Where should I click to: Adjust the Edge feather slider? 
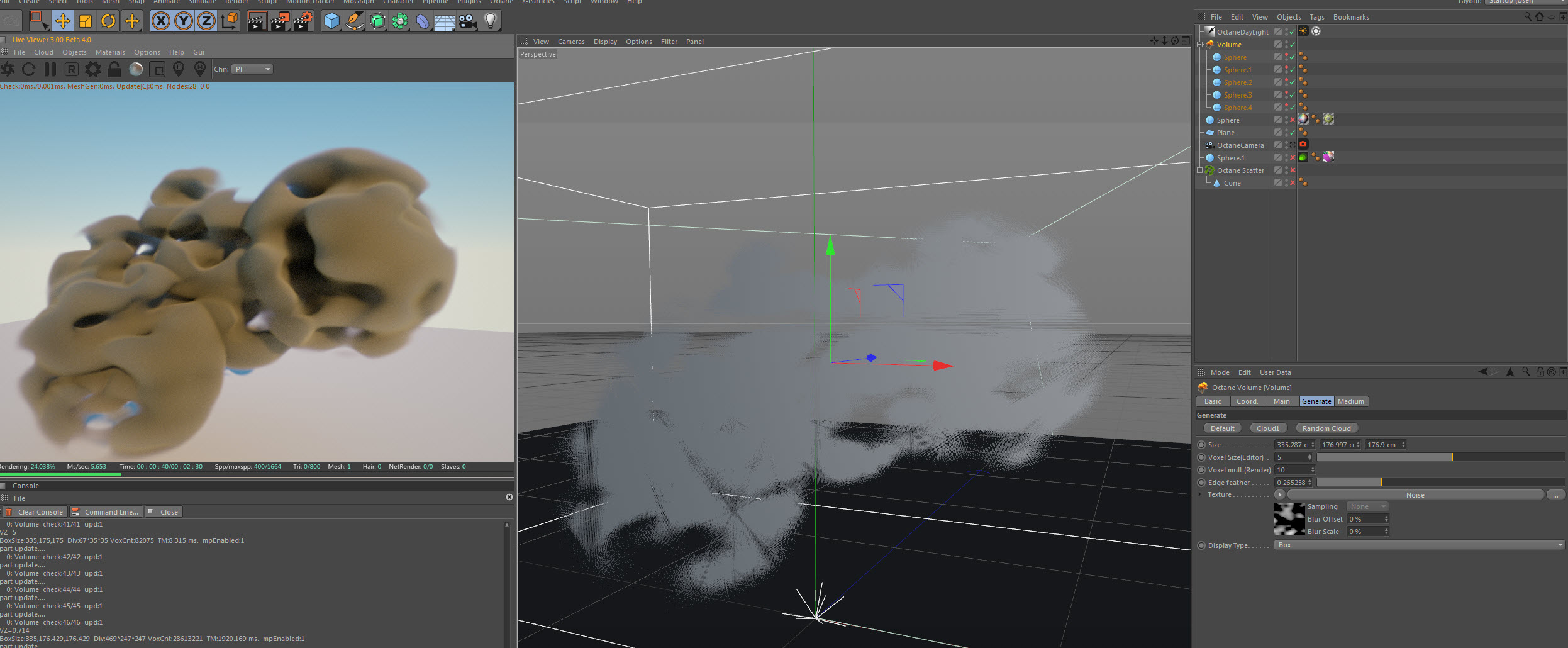[x=1440, y=483]
